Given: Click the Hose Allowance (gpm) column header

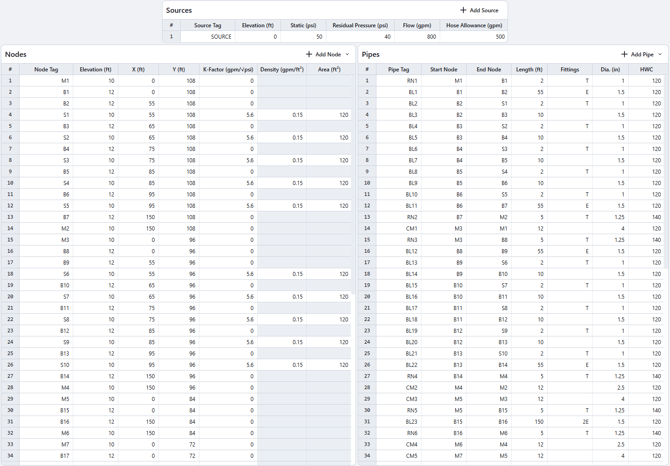Looking at the screenshot, I should [x=474, y=25].
